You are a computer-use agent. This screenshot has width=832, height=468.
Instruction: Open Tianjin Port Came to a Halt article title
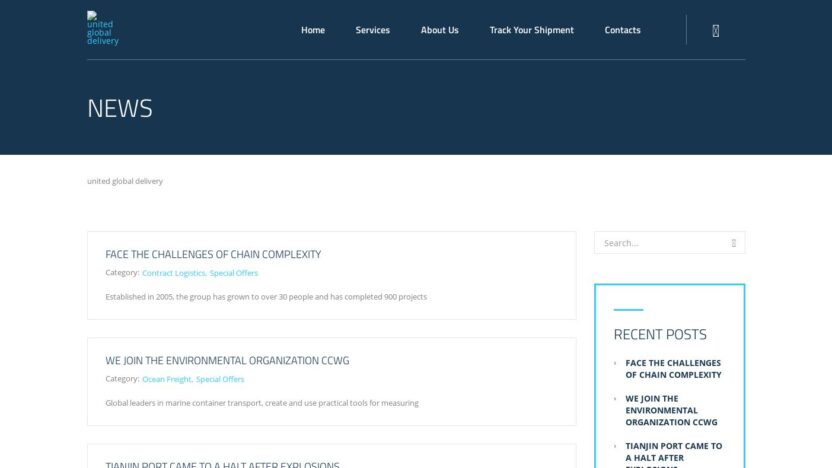222,464
